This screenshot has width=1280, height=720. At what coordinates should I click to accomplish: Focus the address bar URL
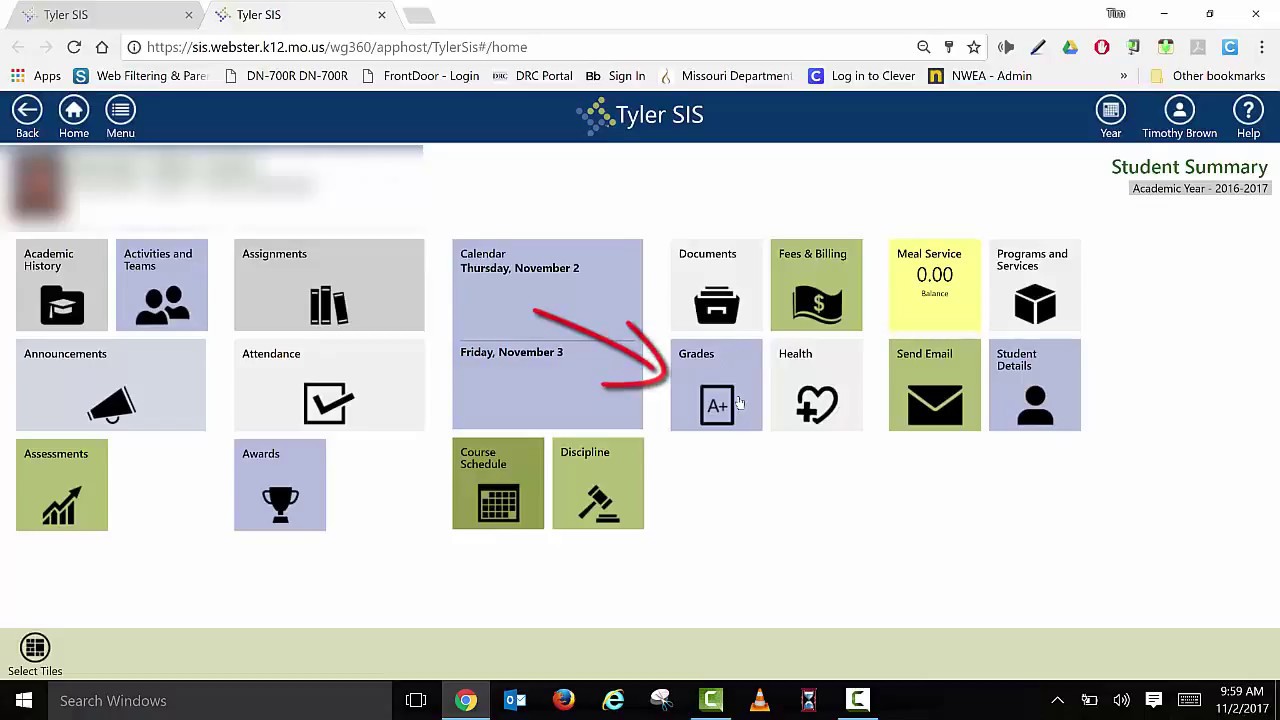point(337,47)
